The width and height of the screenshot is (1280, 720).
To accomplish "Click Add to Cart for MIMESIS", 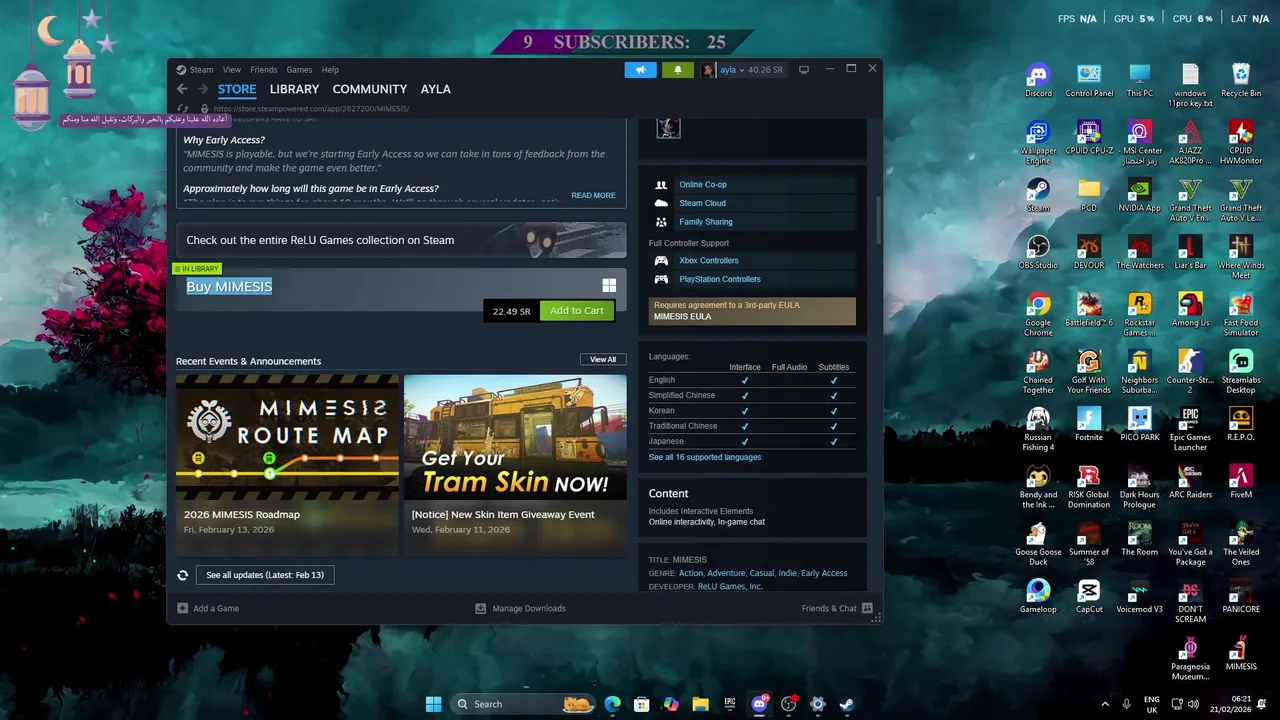I will (x=577, y=311).
